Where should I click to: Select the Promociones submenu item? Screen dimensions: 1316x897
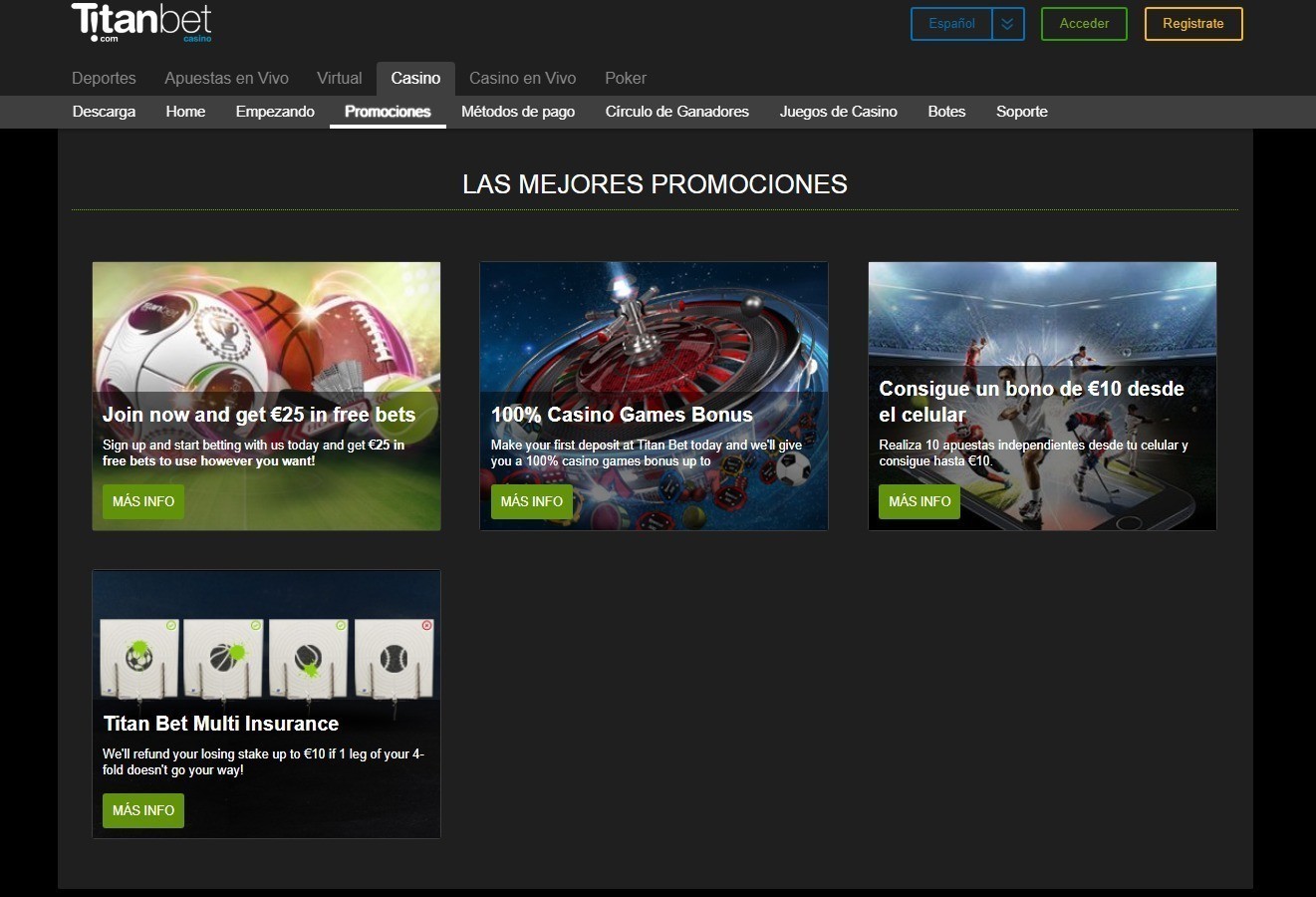click(388, 112)
